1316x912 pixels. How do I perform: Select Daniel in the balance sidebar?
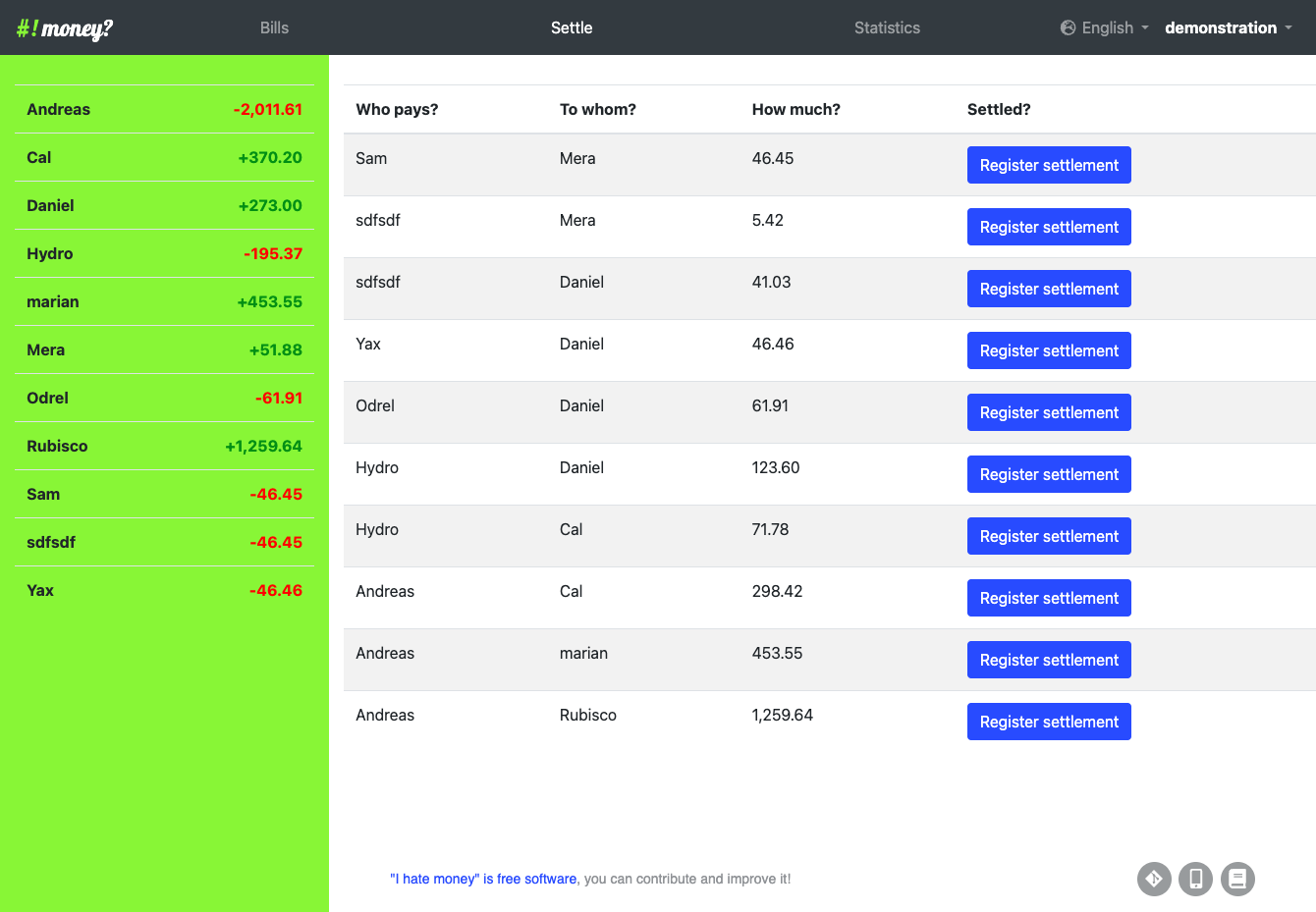coord(50,205)
